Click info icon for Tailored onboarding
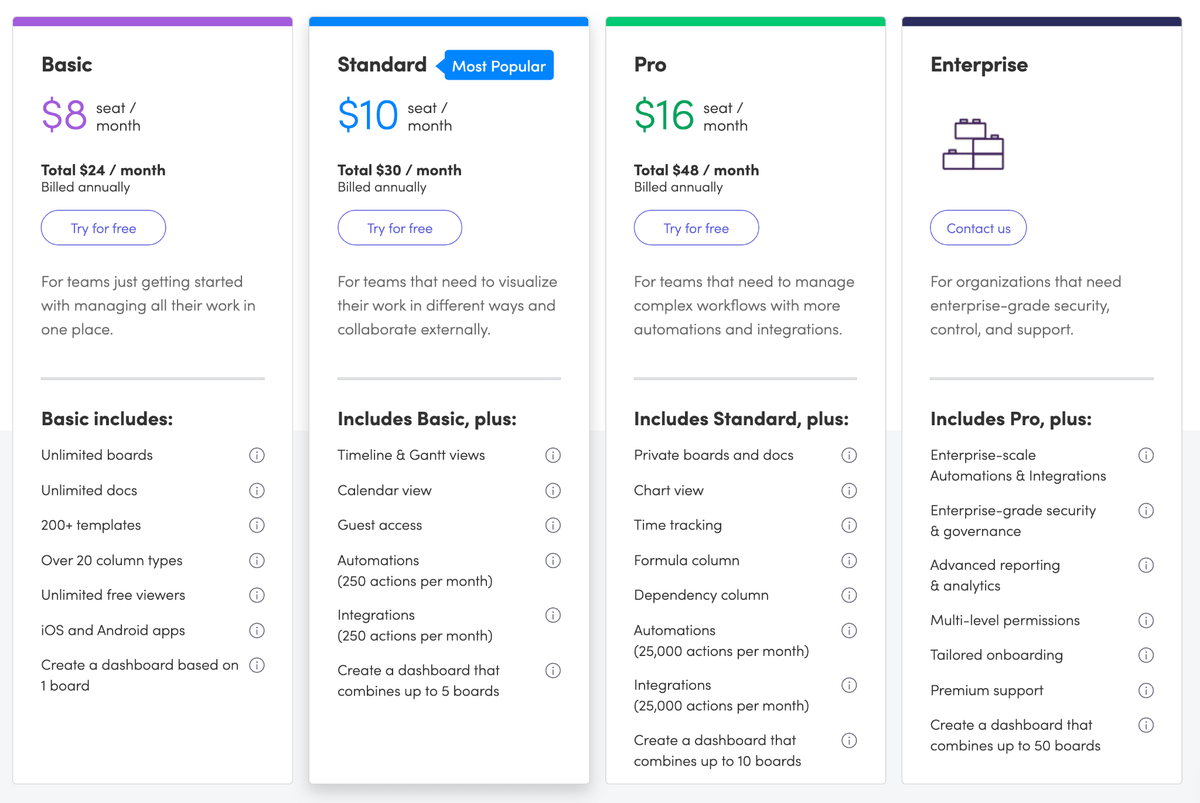The height and width of the screenshot is (803, 1200). [1146, 655]
